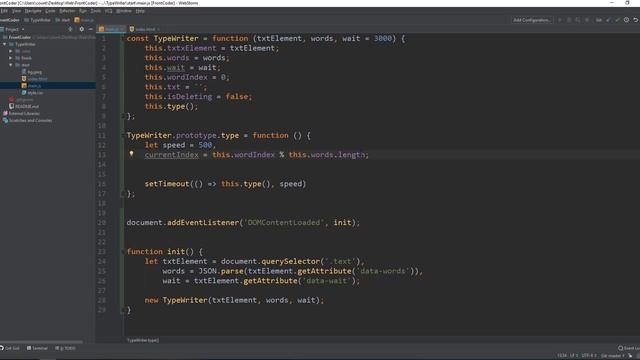The image size is (640, 360).
Task: Click the Run icon in toolbar
Action: click(x=560, y=20)
